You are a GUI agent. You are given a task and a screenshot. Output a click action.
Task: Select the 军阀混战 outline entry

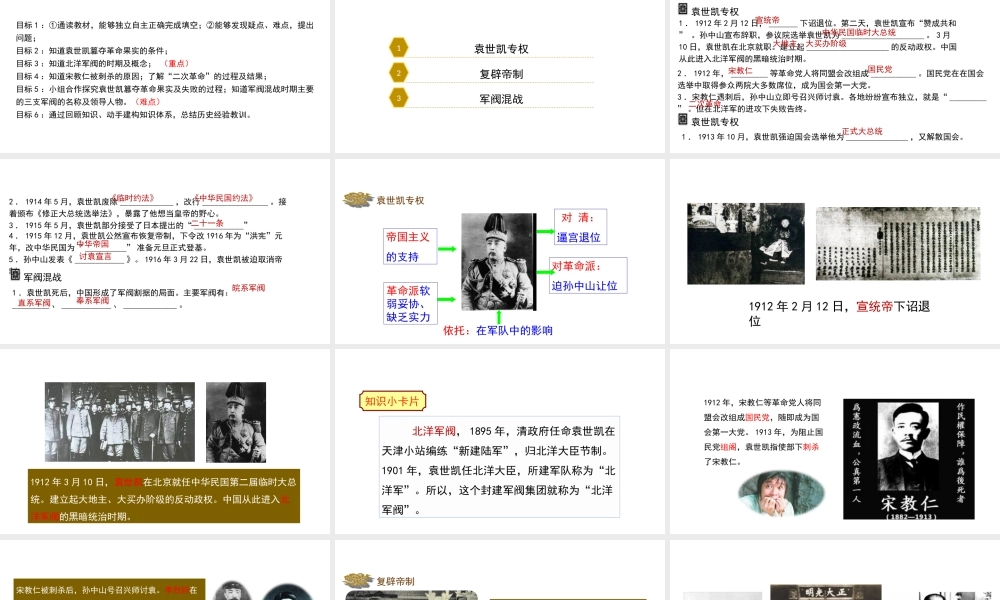click(501, 99)
